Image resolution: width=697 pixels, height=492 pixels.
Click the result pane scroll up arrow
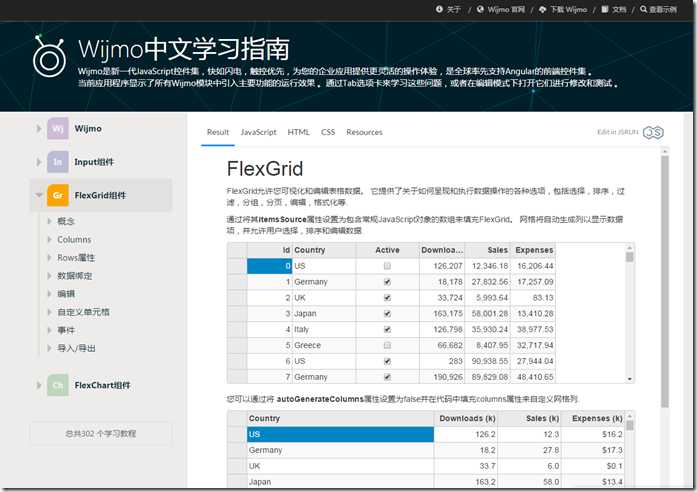(x=665, y=152)
